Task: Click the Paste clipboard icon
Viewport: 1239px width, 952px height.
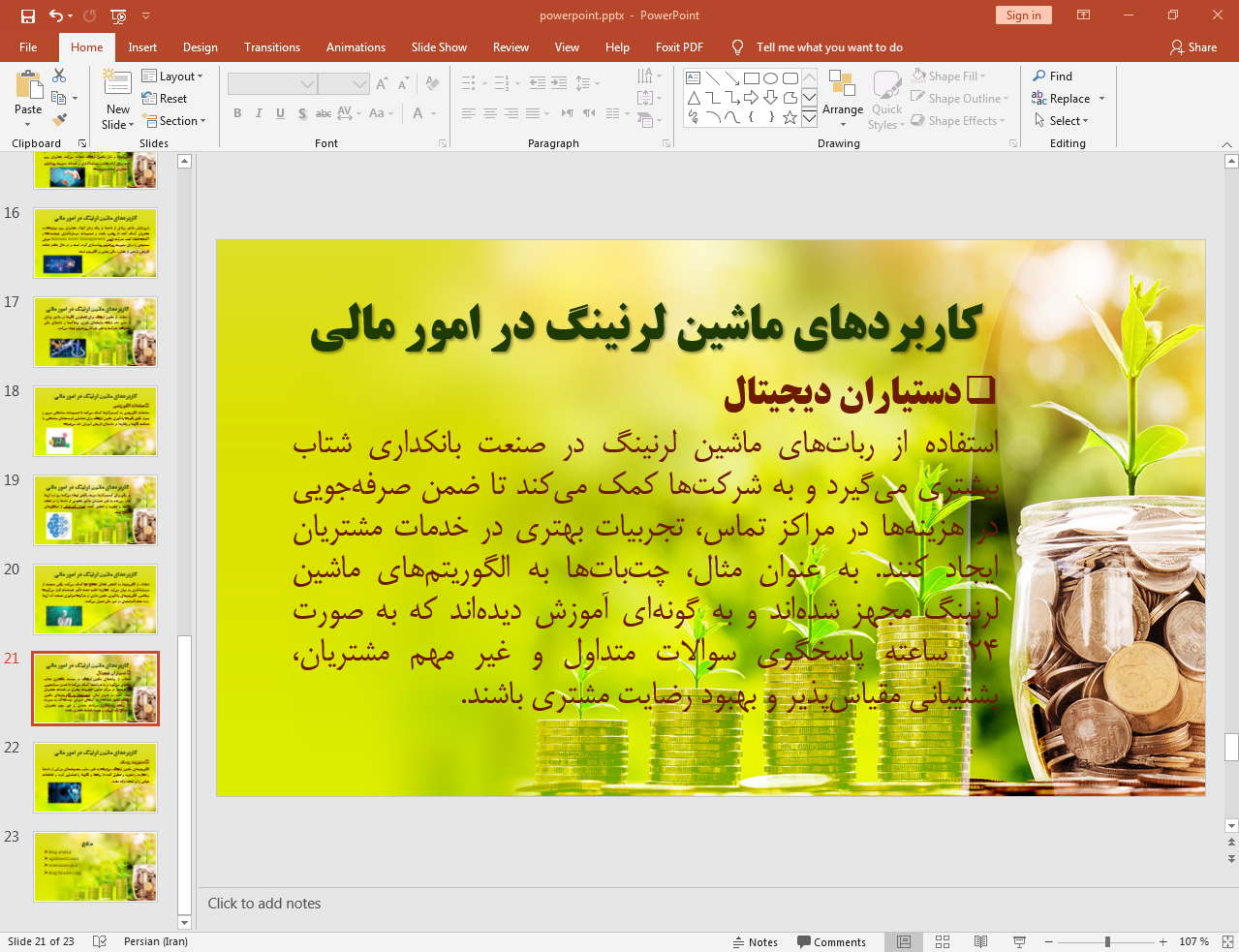Action: tap(28, 85)
